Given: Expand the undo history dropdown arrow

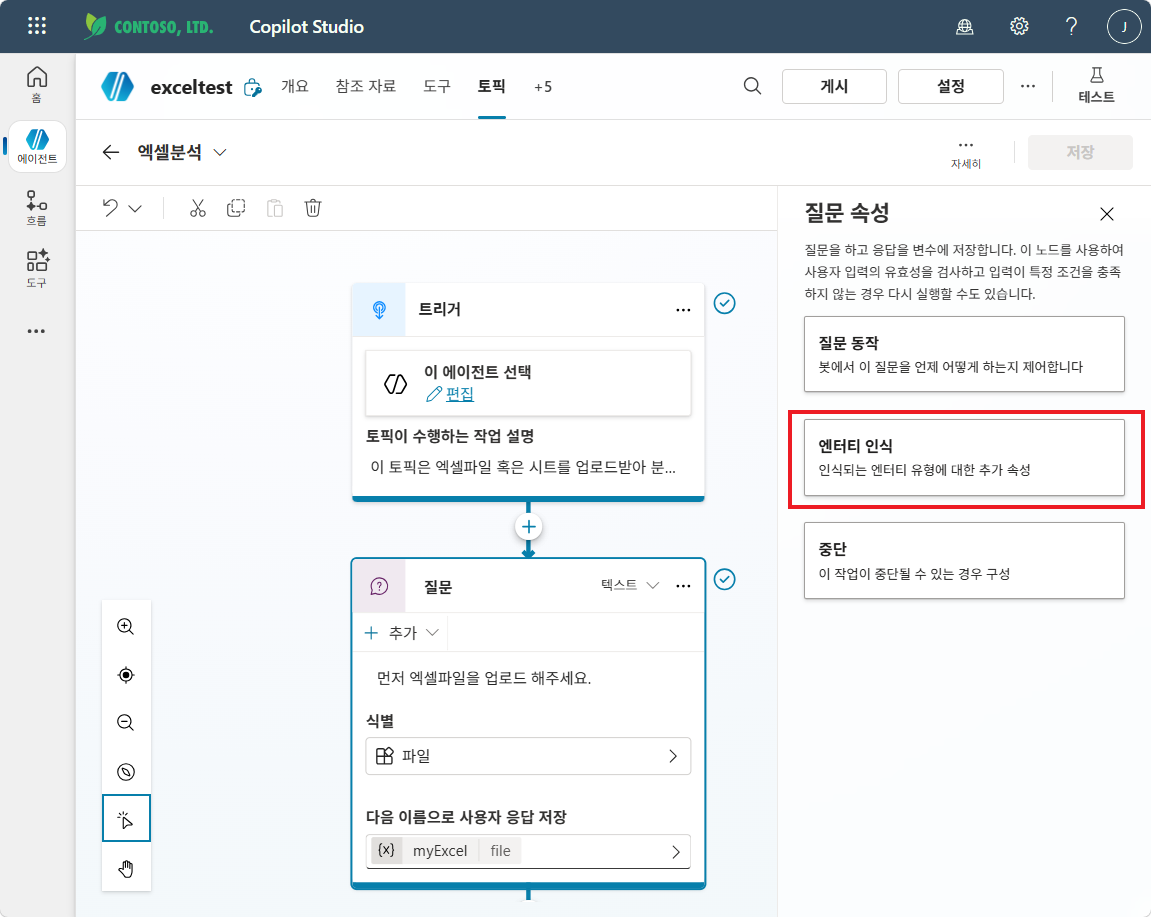Looking at the screenshot, I should pos(135,209).
